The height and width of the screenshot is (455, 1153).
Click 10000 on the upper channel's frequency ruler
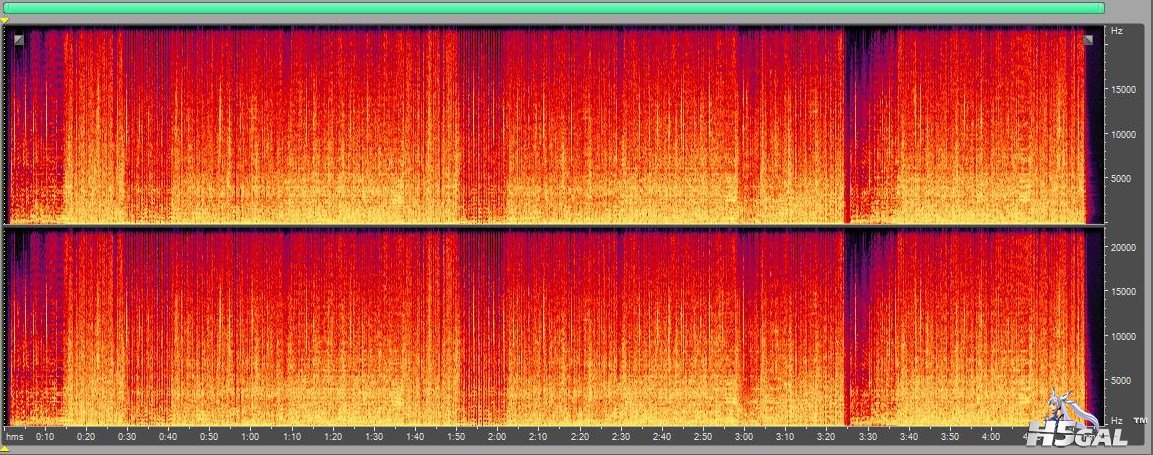[x=1123, y=135]
